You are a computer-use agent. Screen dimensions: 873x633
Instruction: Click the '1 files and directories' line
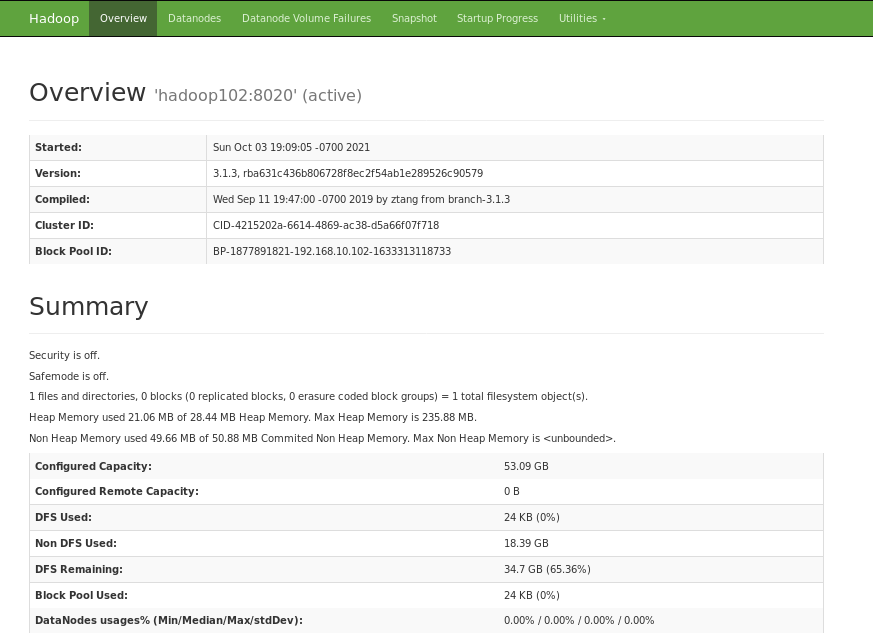click(308, 396)
